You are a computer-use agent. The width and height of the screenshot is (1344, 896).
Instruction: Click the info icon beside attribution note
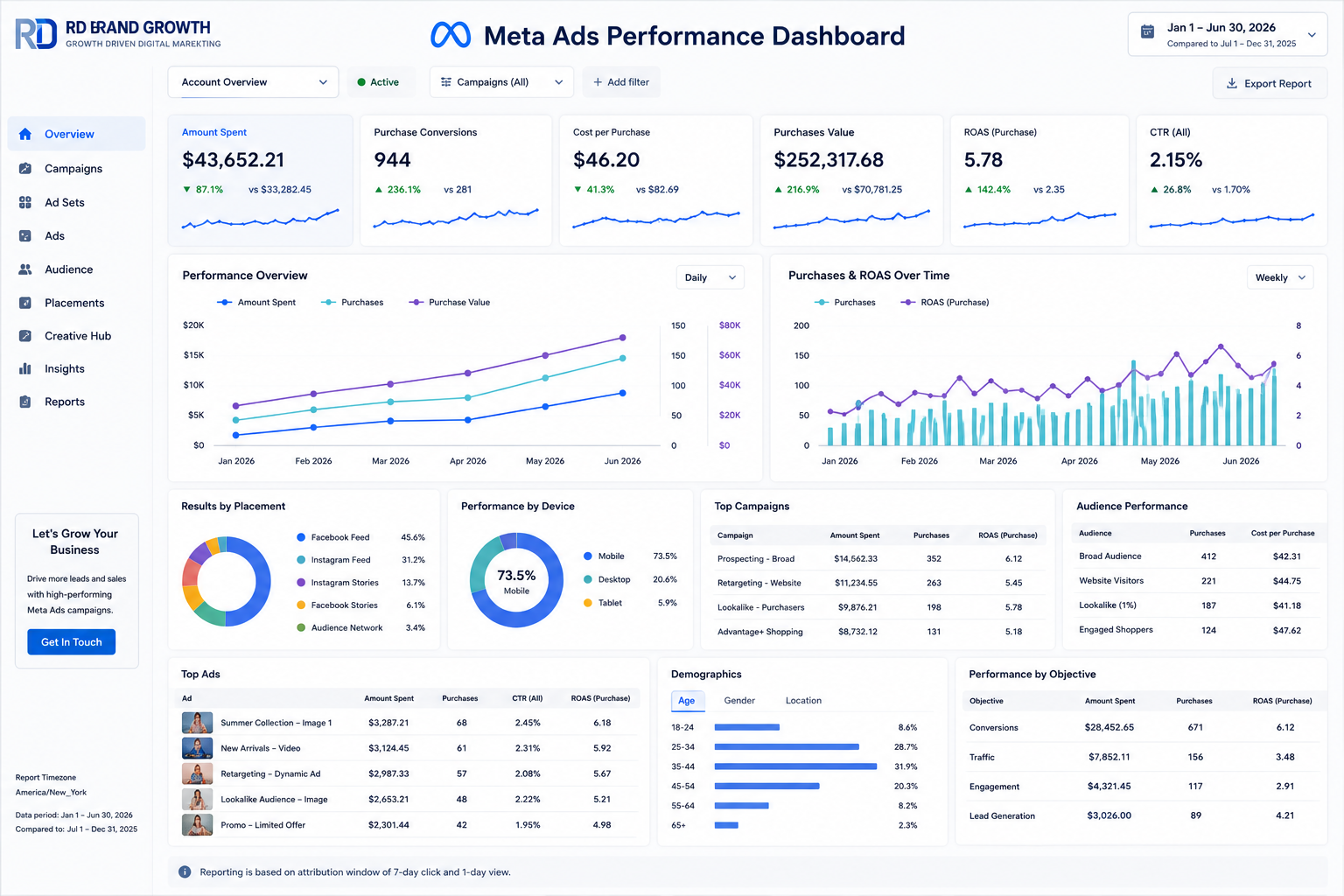click(185, 871)
